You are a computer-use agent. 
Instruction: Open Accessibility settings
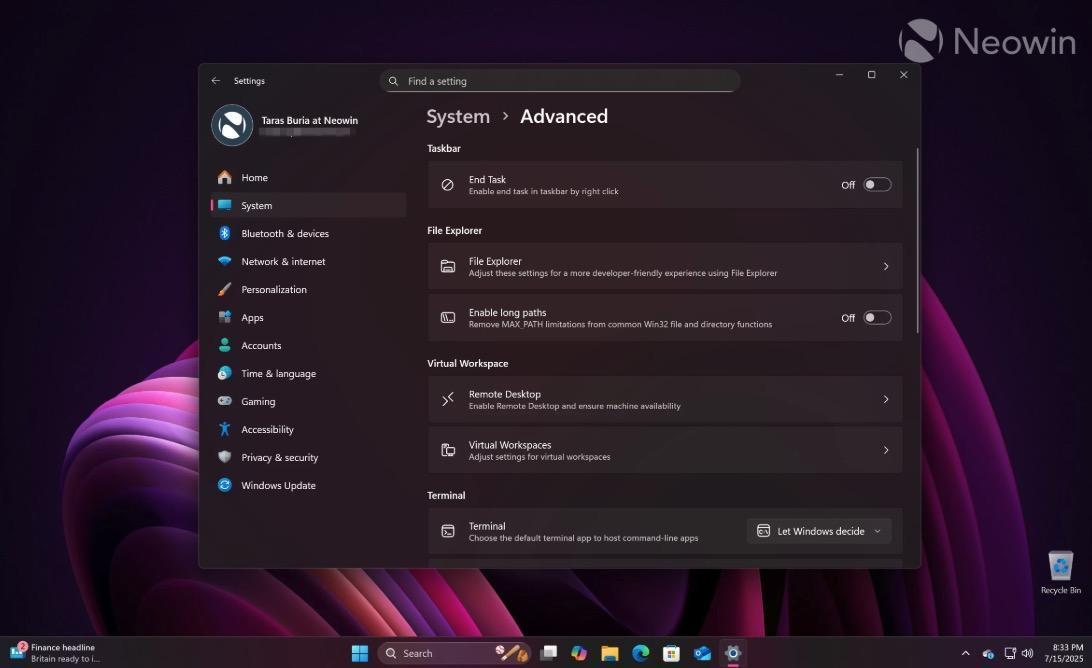click(x=267, y=429)
